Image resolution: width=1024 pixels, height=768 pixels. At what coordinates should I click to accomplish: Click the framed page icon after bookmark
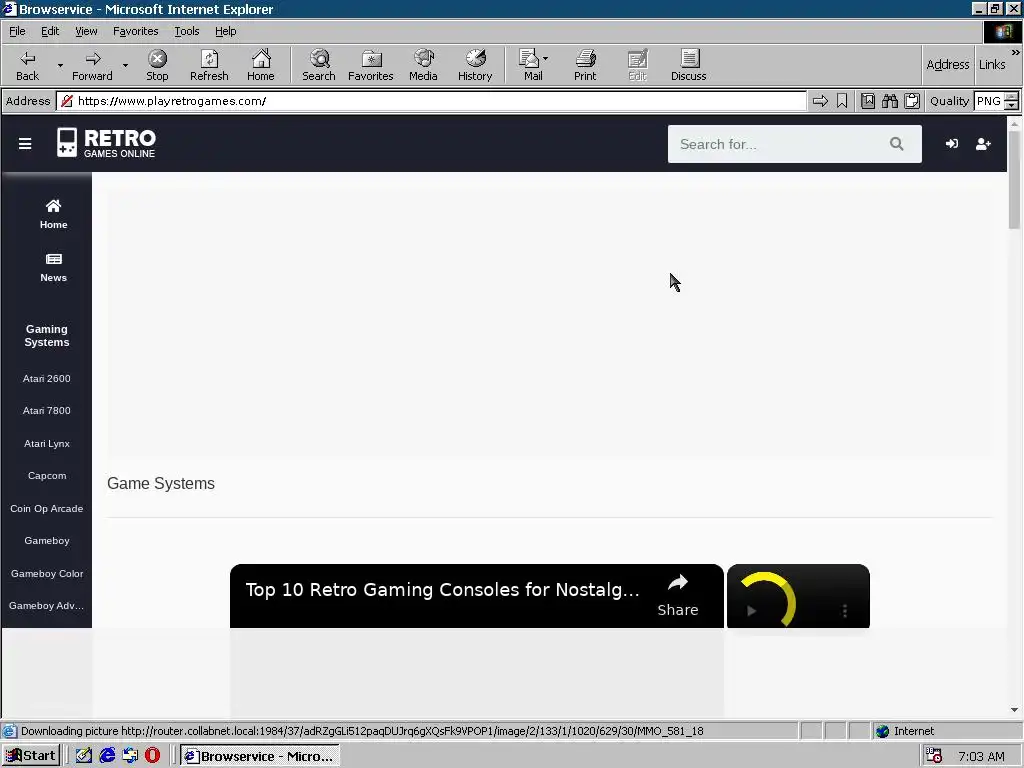coord(867,101)
